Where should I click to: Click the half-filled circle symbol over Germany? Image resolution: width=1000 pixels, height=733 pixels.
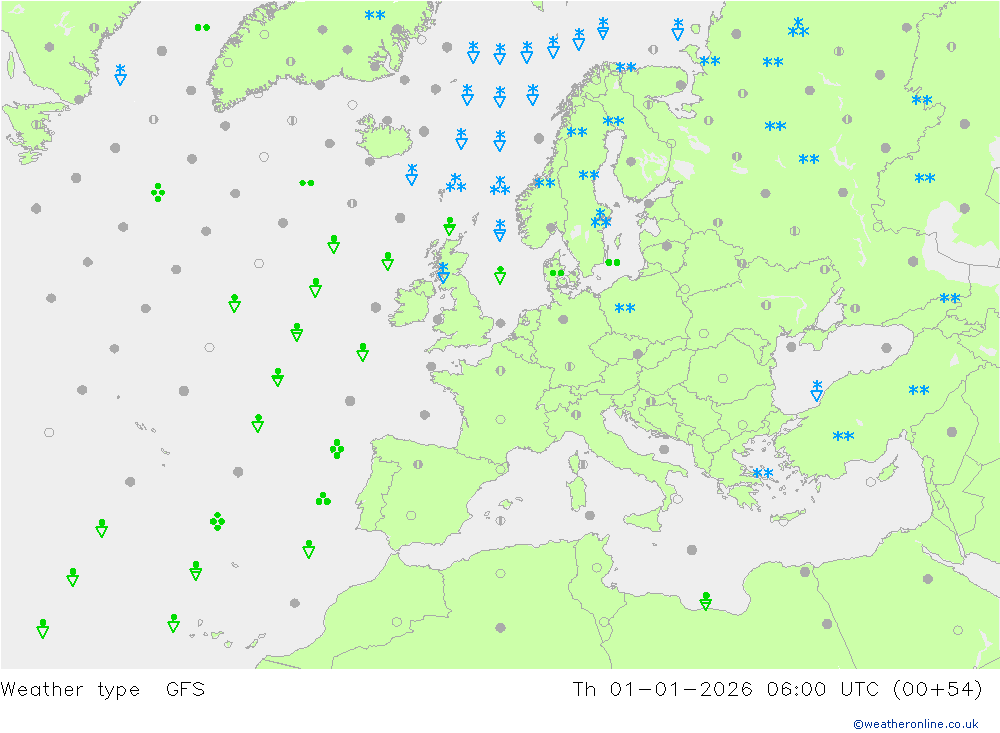(570, 367)
